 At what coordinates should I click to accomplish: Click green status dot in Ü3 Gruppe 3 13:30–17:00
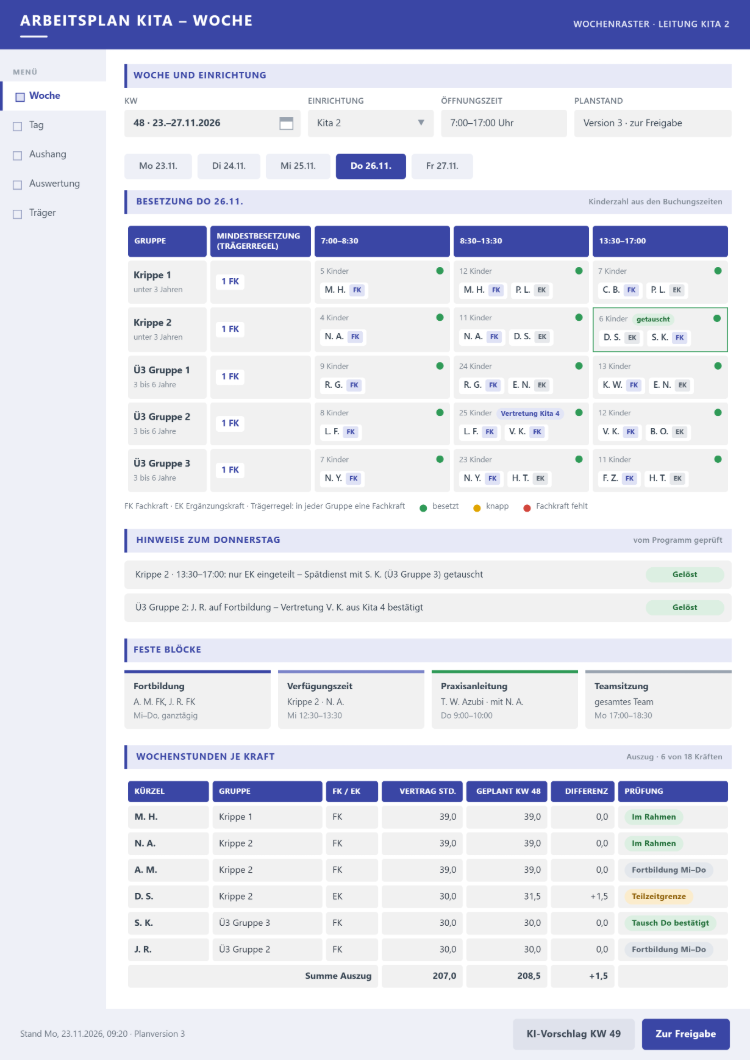718,459
